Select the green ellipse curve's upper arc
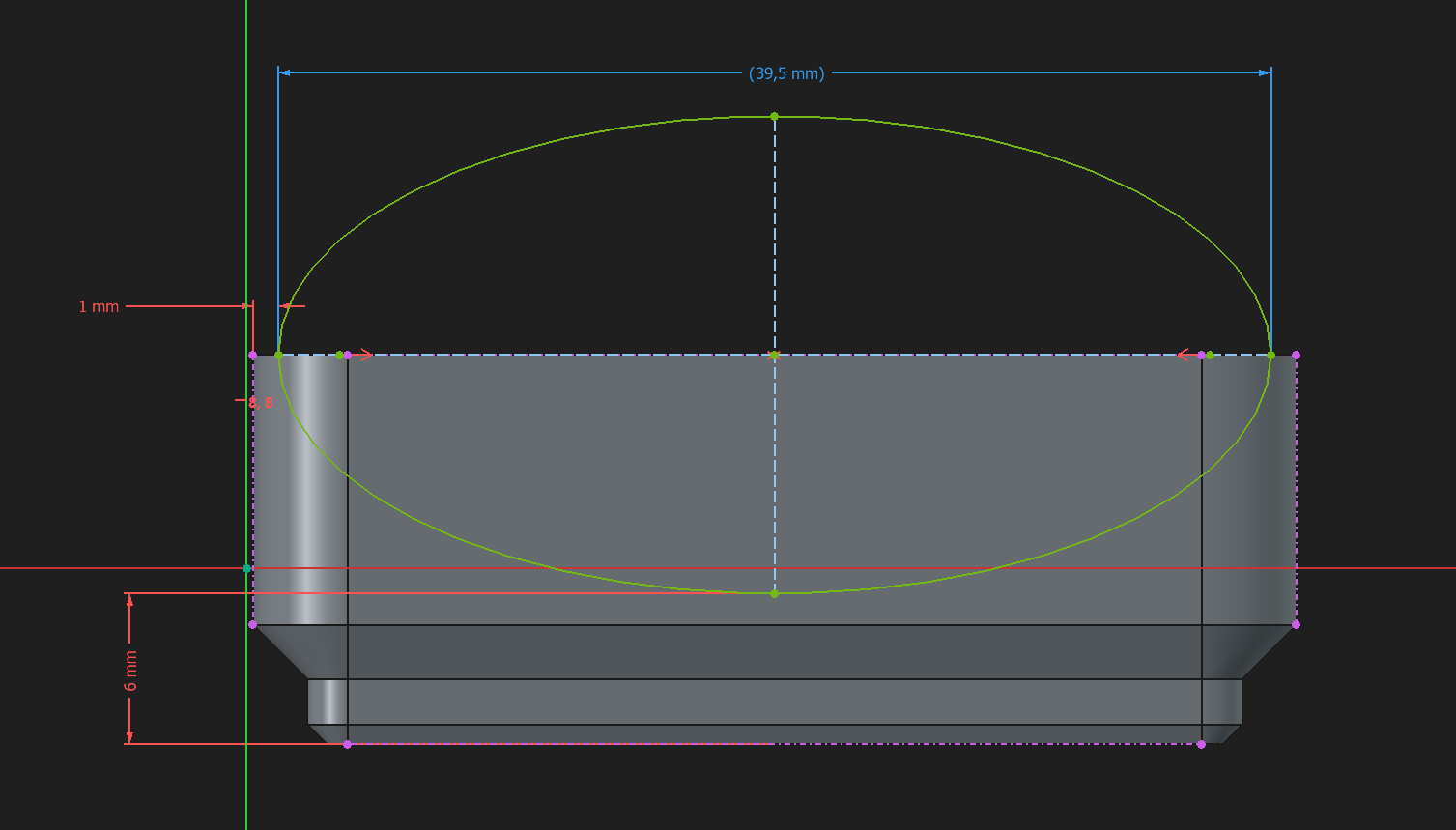 point(774,117)
